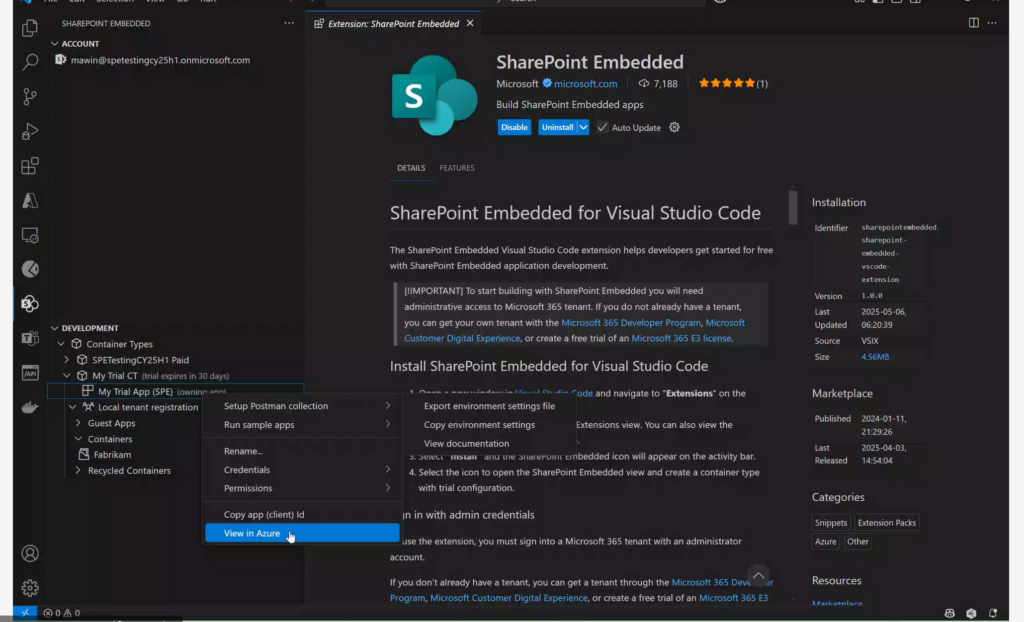Image resolution: width=1024 pixels, height=622 pixels.
Task: Open the microsoft.com publisher link
Action: coord(585,84)
